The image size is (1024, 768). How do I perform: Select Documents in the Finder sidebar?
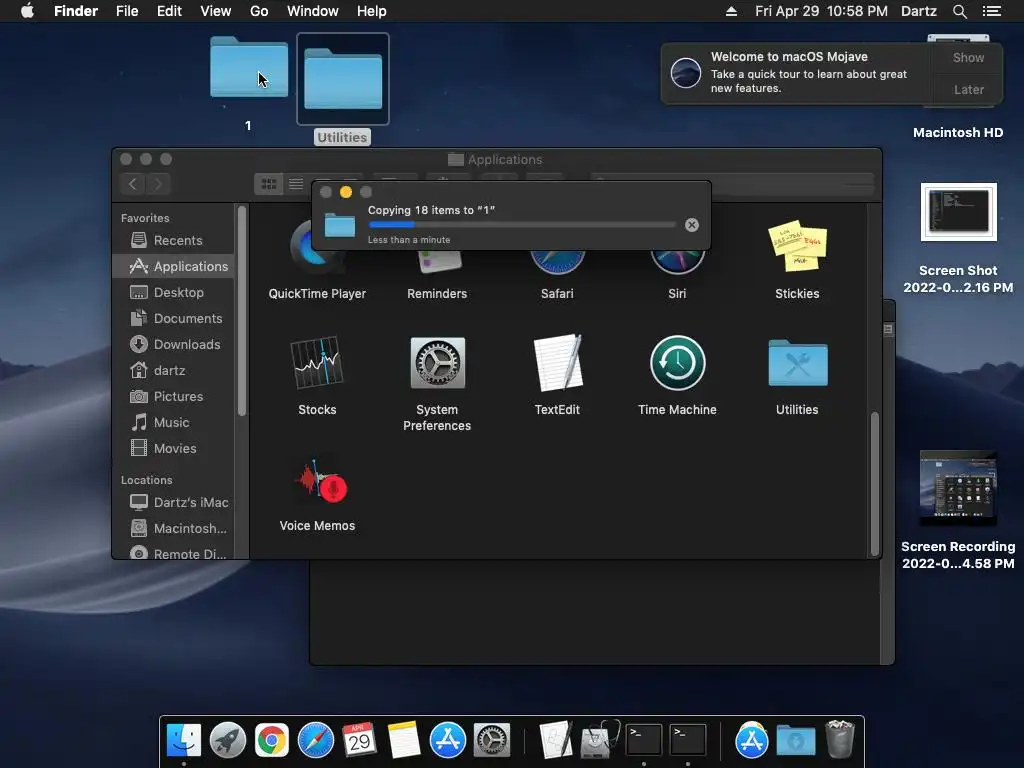coord(174,319)
